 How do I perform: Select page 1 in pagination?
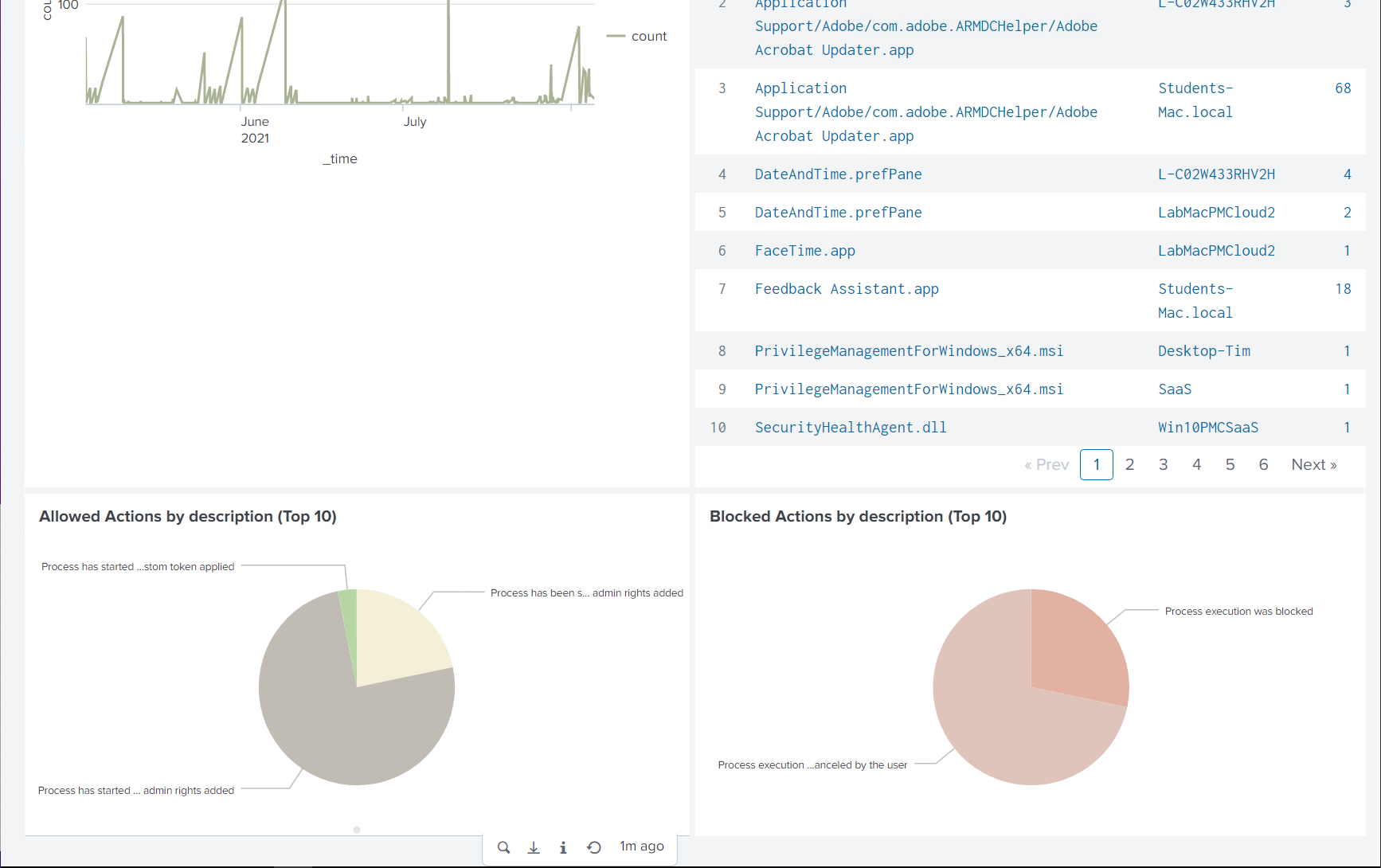(x=1096, y=464)
